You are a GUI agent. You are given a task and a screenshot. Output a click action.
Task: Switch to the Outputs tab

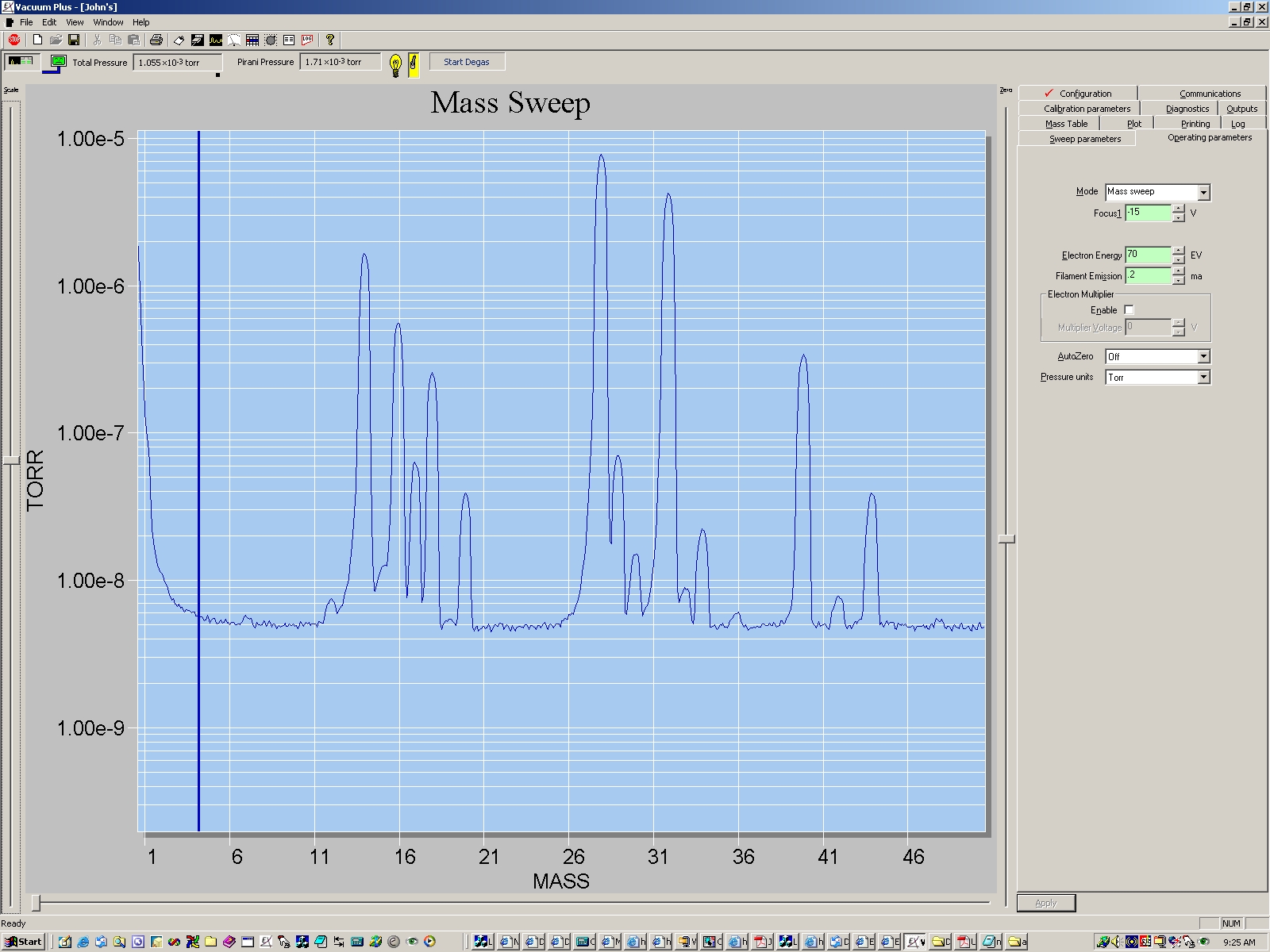[x=1241, y=109]
